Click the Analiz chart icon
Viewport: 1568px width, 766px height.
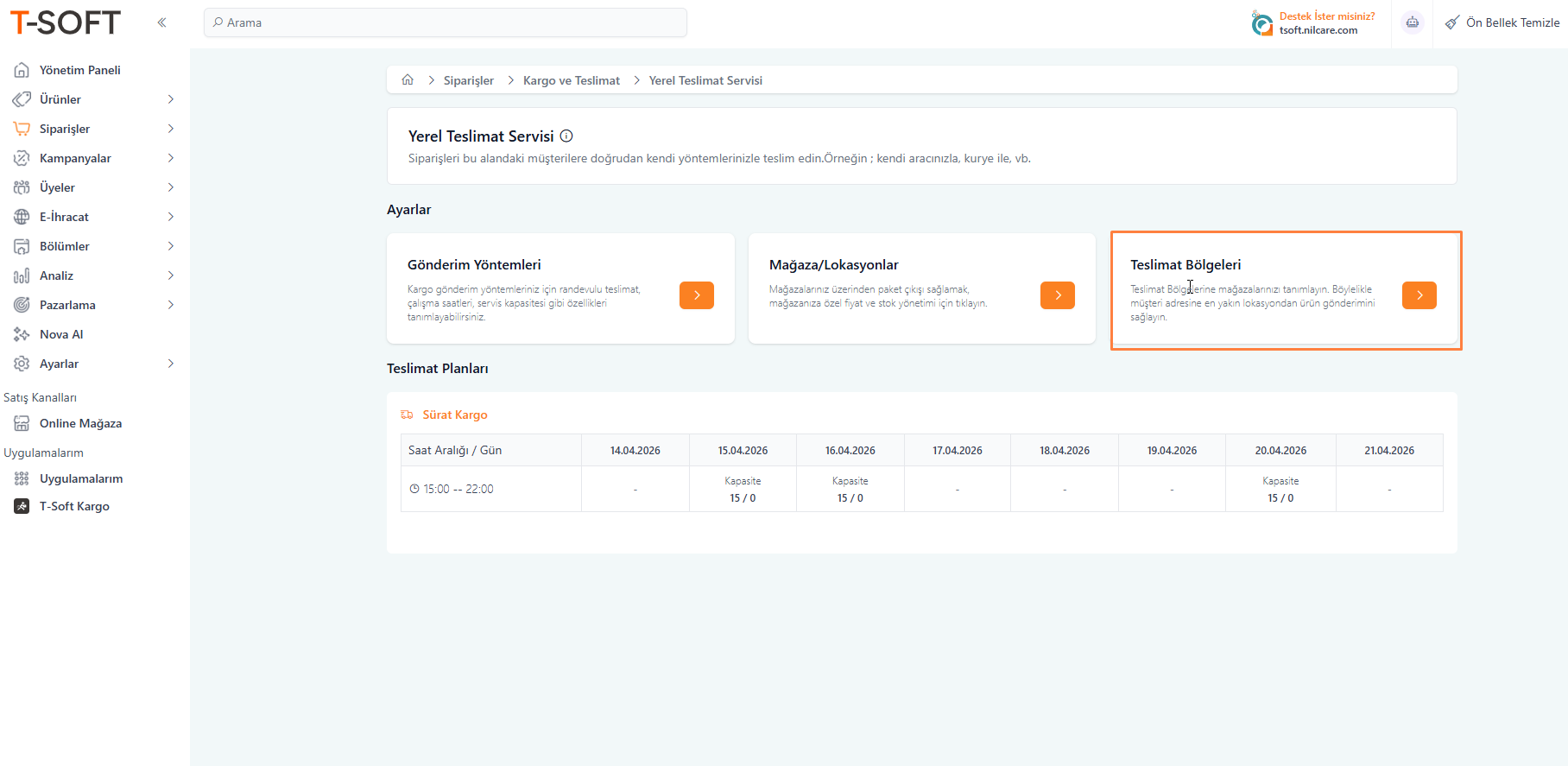pyautogui.click(x=22, y=275)
